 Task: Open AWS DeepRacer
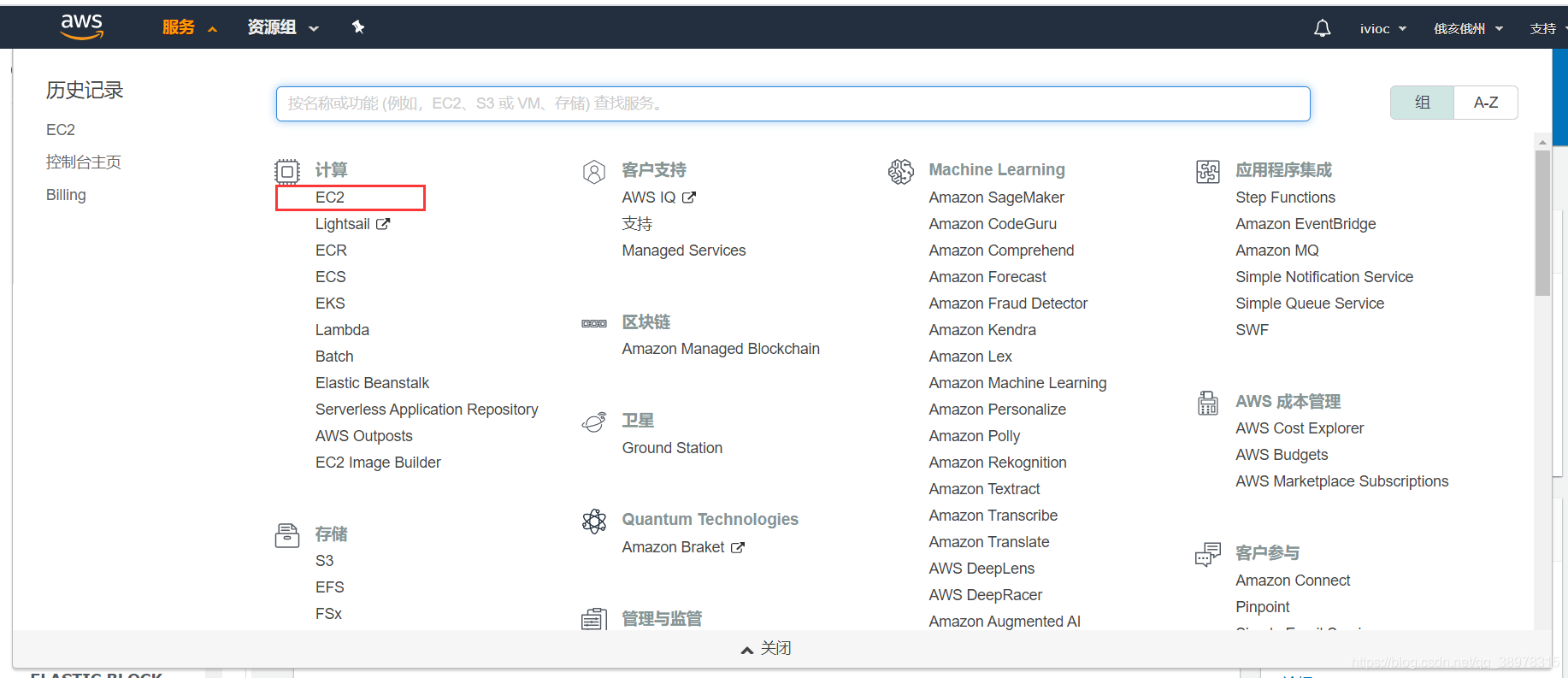point(986,595)
